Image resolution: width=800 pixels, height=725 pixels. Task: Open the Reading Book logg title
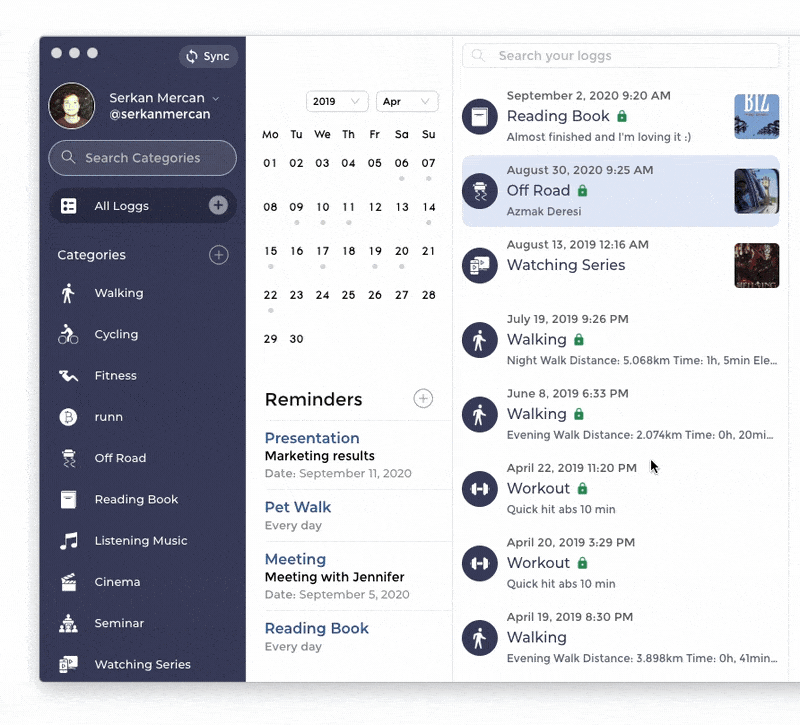[558, 116]
